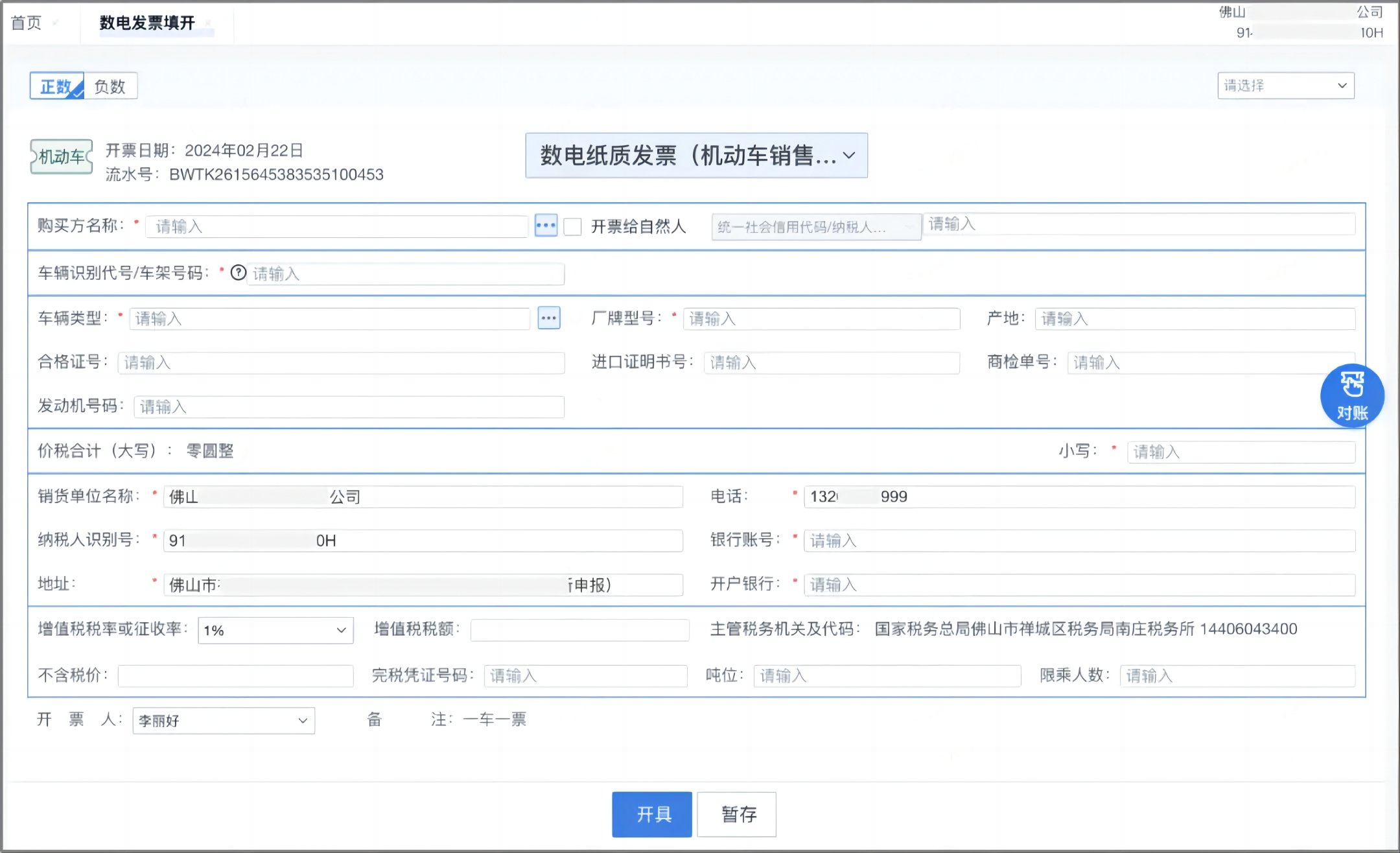Click the blue 开具 button

[652, 814]
